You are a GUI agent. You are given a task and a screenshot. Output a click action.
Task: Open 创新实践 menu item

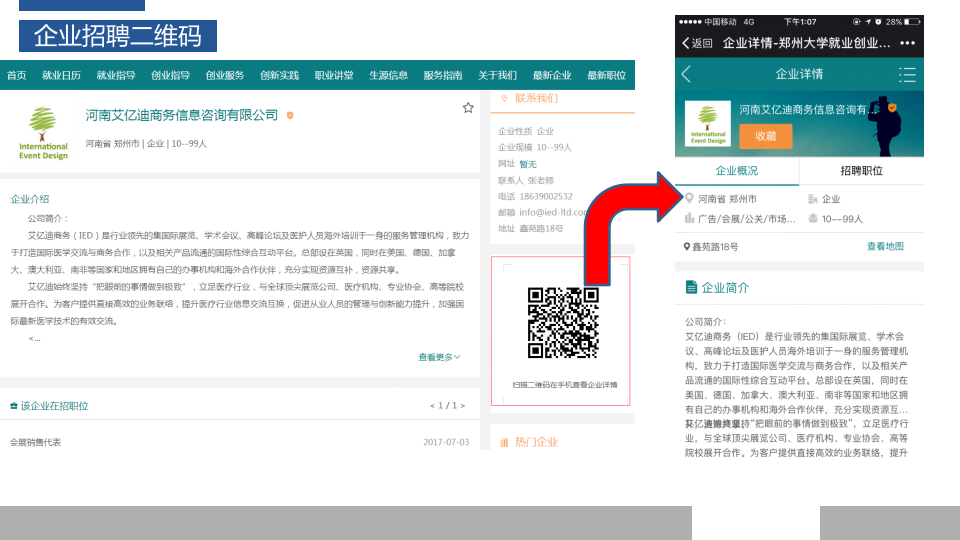279,75
